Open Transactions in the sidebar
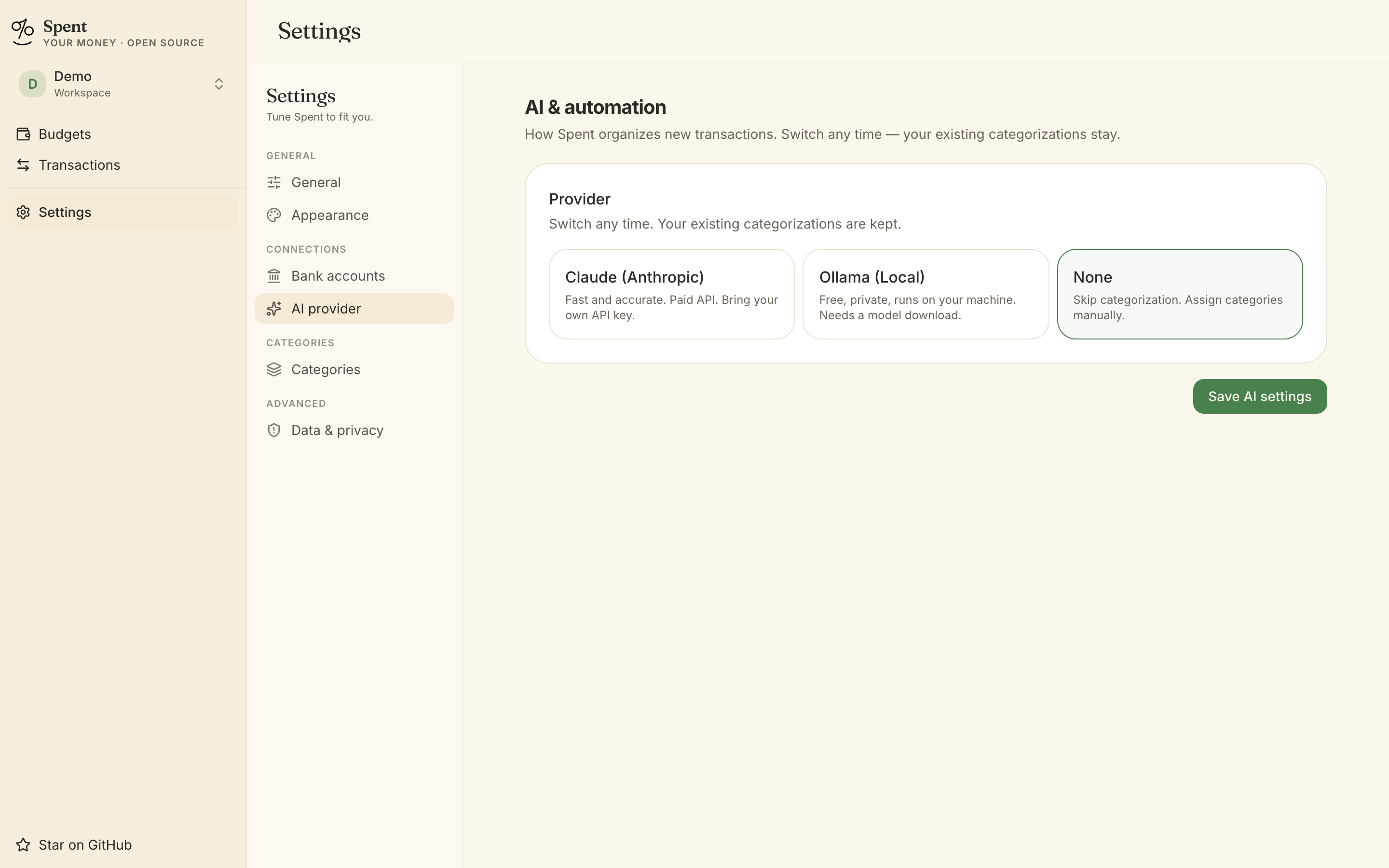This screenshot has width=1389, height=868. 123,165
